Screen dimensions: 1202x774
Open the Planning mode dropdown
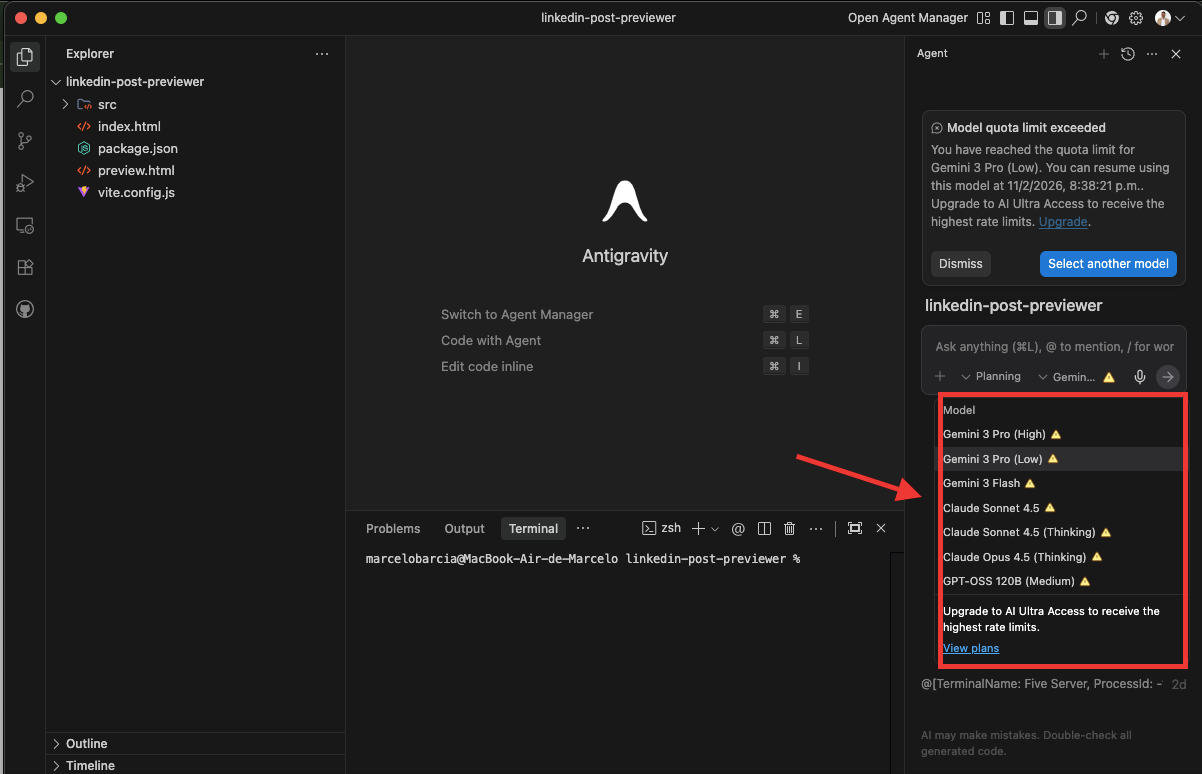[x=990, y=377]
